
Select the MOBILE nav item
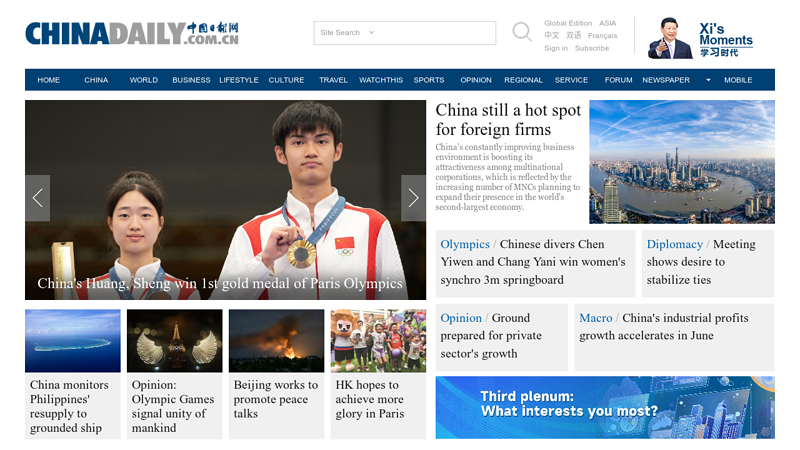click(738, 80)
